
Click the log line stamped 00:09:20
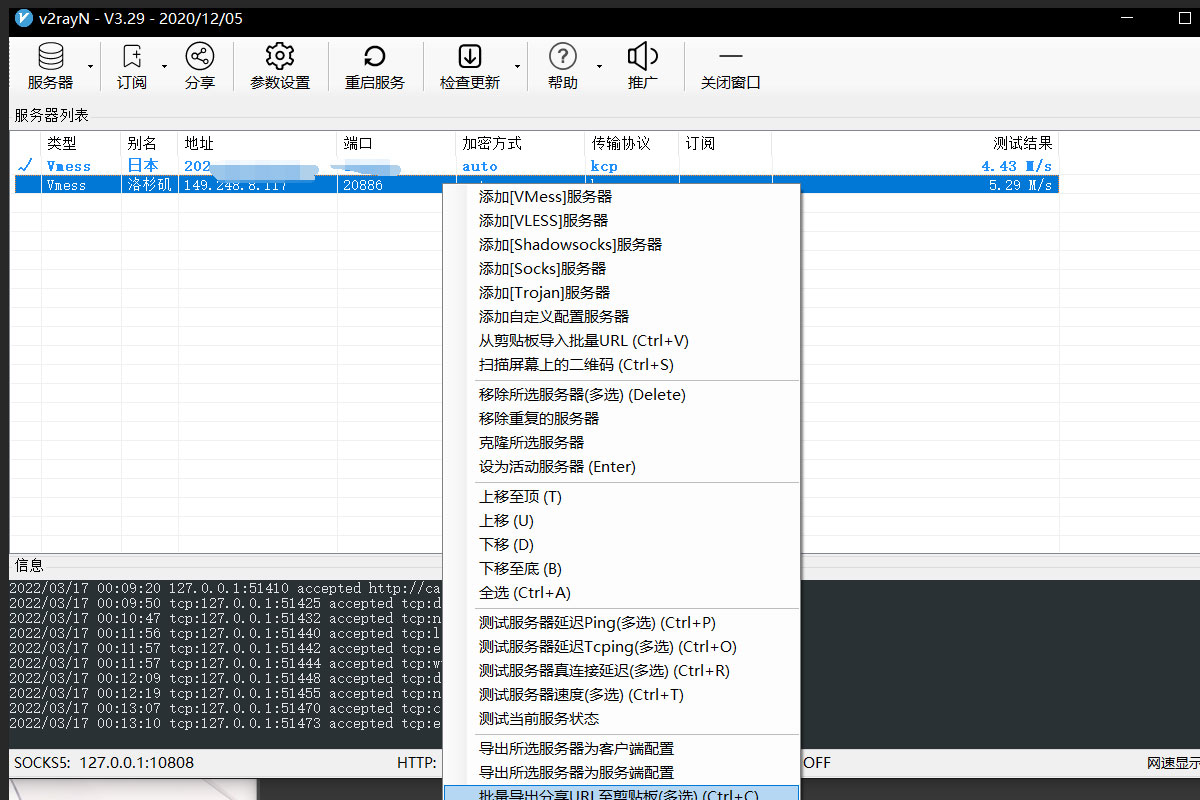coord(225,589)
